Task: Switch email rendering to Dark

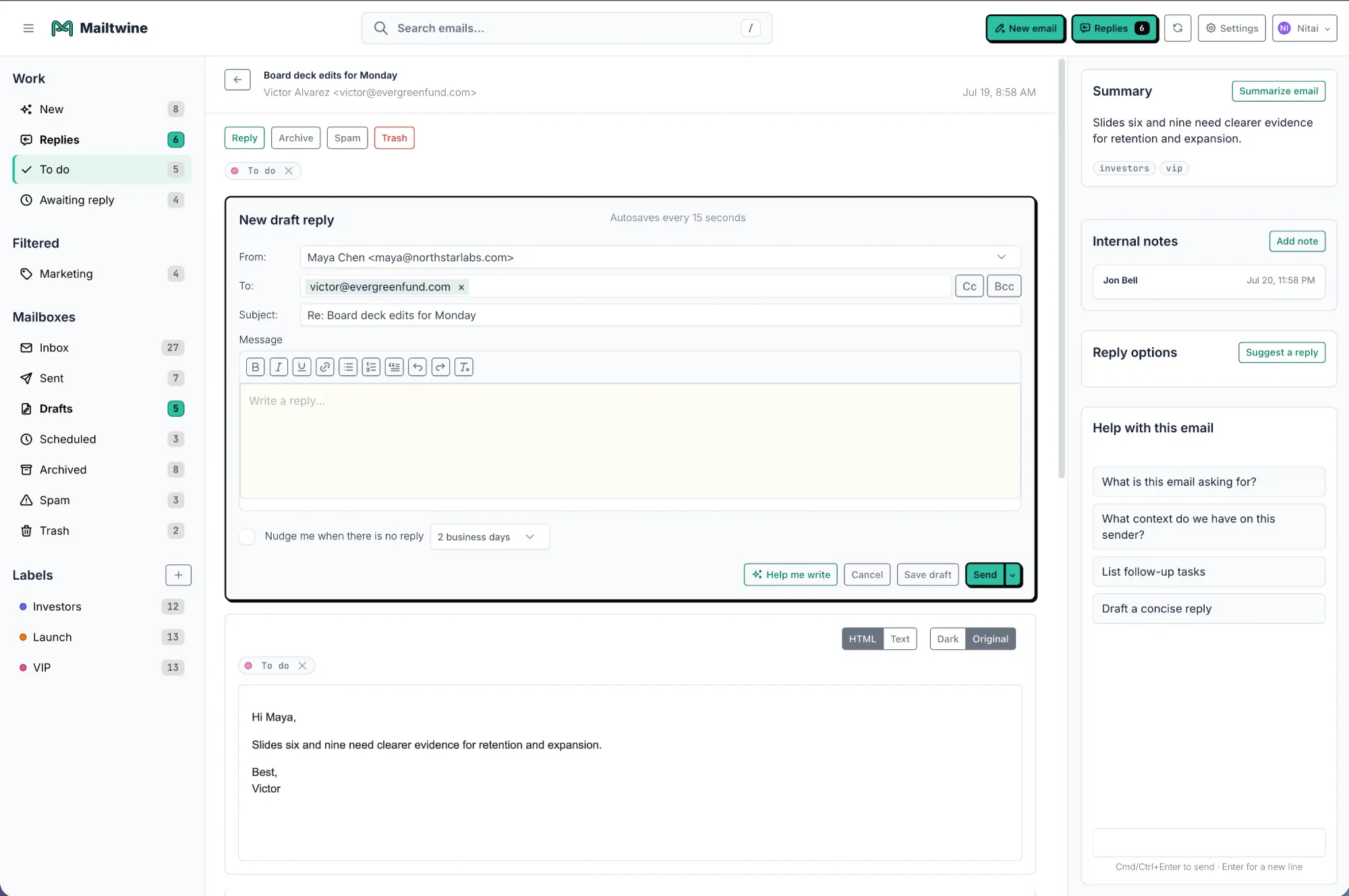Action: [x=948, y=639]
